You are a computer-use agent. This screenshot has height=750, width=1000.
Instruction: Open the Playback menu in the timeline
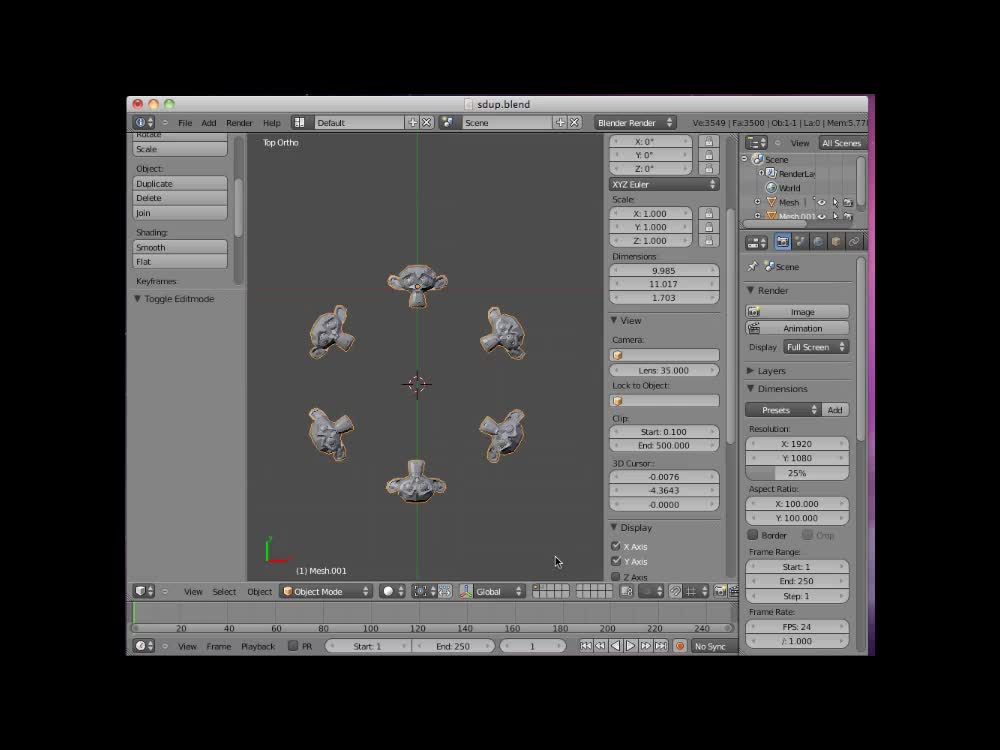tap(258, 646)
